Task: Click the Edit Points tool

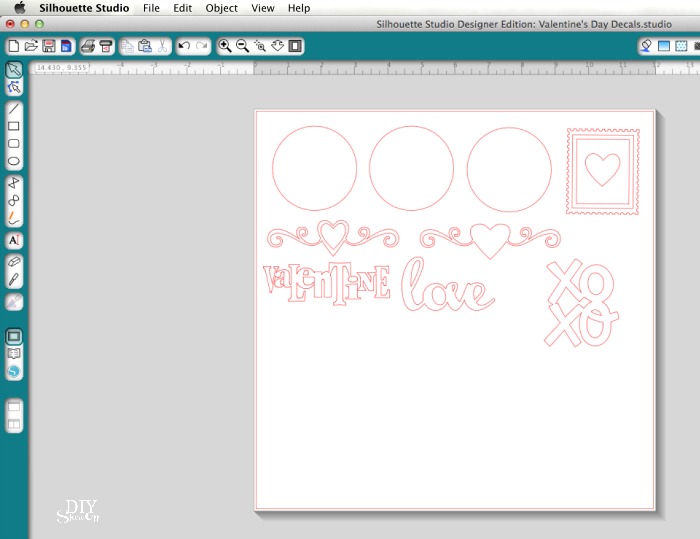Action: point(14,88)
